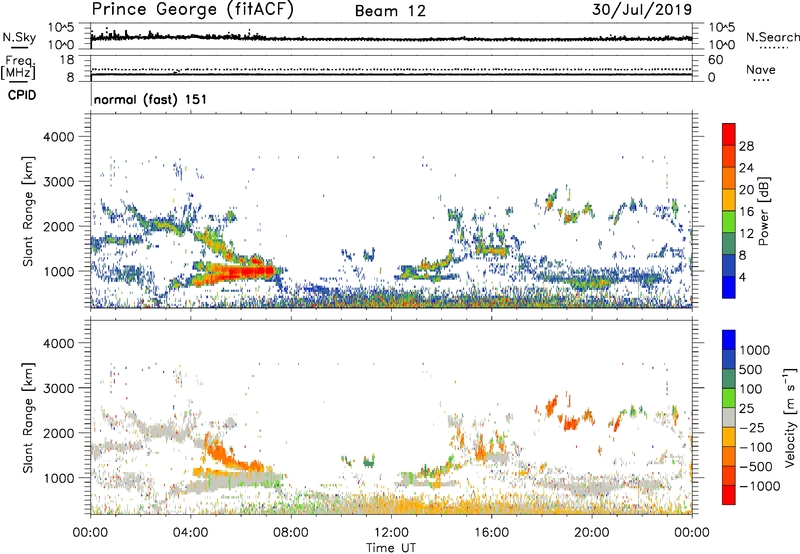Click the "Power [dB]" colorbar title
The image size is (800, 554).
point(764,211)
